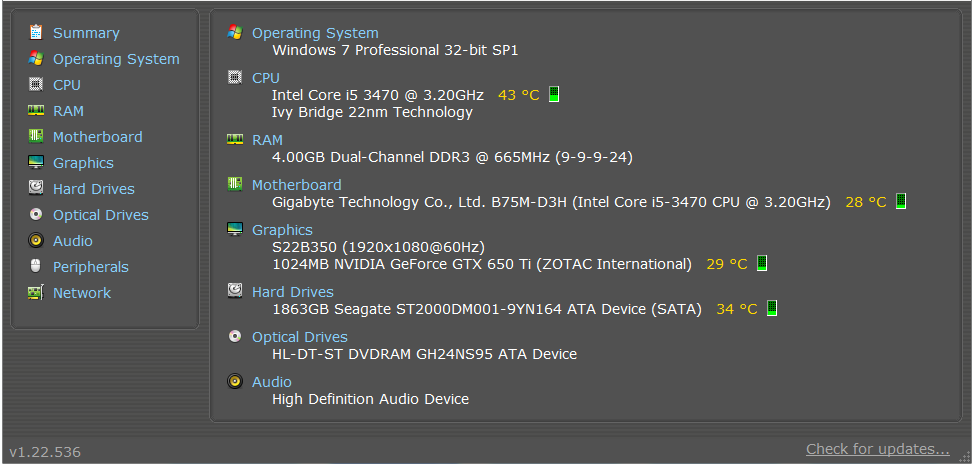The image size is (972, 464).
Task: Click the Motherboard icon in sidebar
Action: [36, 136]
